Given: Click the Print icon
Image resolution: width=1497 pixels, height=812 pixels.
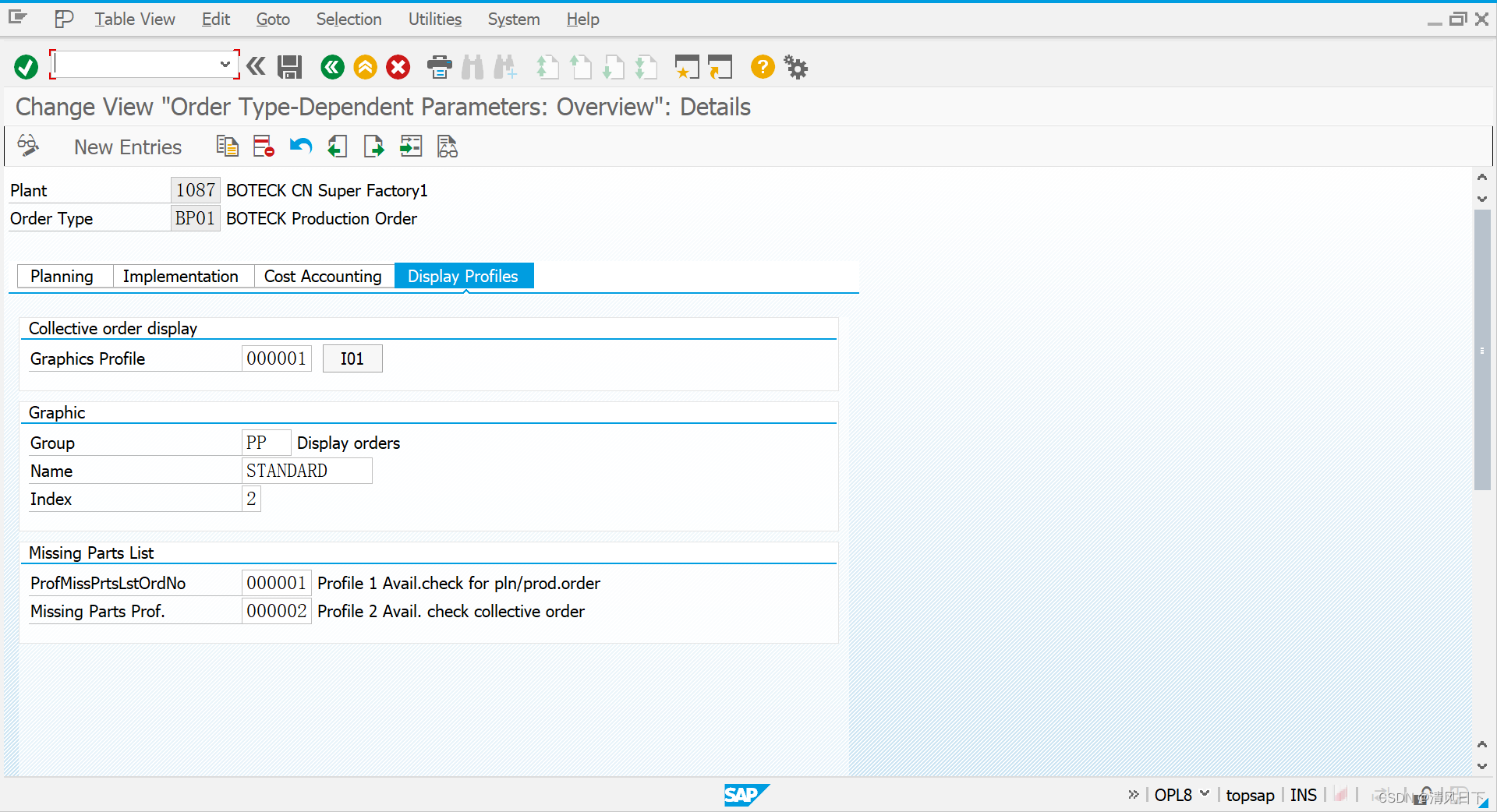Looking at the screenshot, I should (440, 67).
